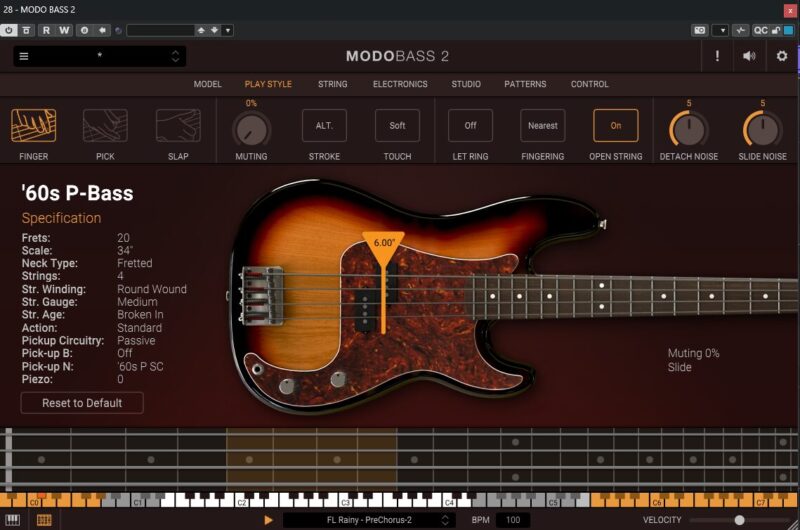Image resolution: width=800 pixels, height=530 pixels.
Task: Toggle Open String On button
Action: pos(616,125)
